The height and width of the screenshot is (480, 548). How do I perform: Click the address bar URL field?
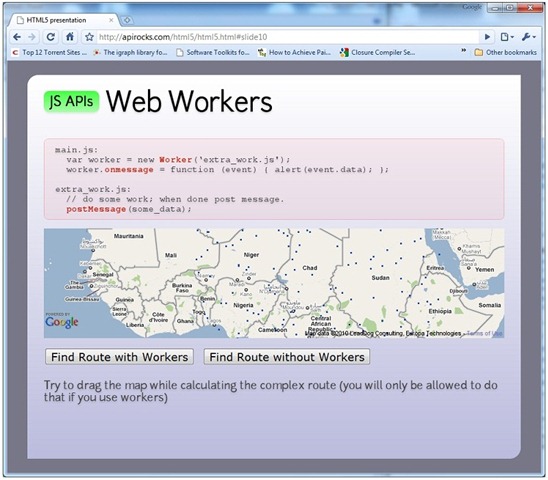point(287,37)
